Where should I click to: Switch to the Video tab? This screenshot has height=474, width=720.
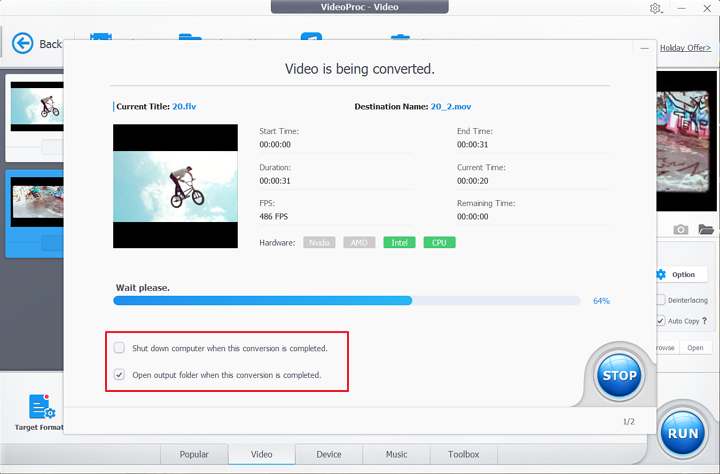click(x=261, y=454)
